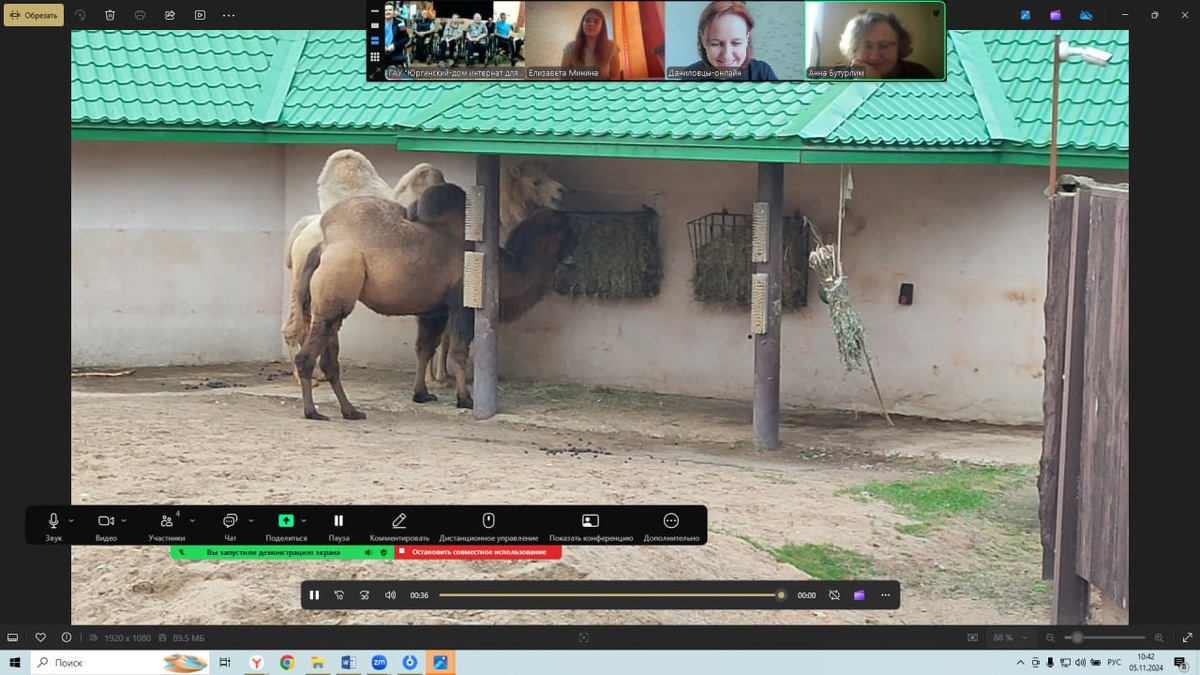Viewport: 1200px width, 675px height.
Task: Open Участники panel in Zoom bar
Action: click(166, 525)
